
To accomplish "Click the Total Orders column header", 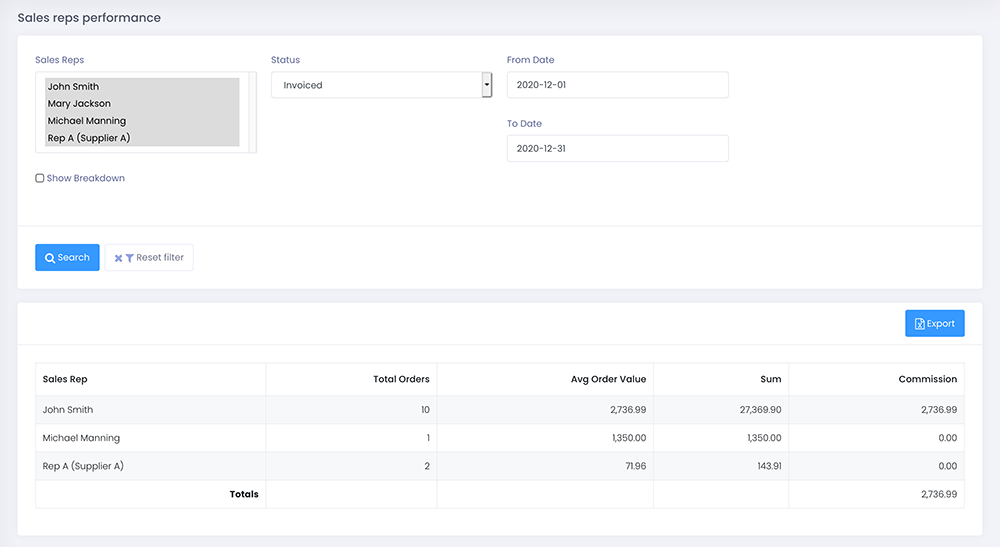I will (401, 380).
